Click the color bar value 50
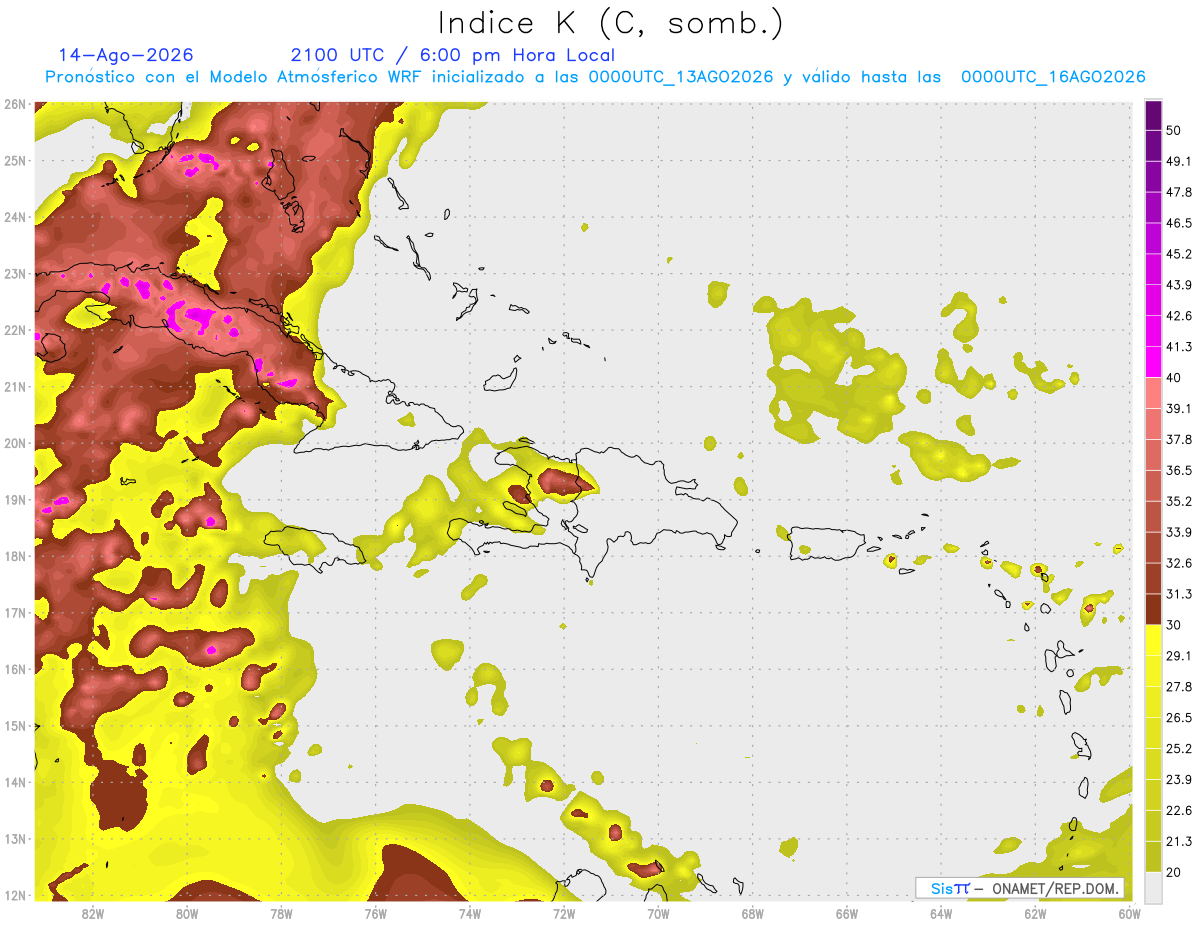The width and height of the screenshot is (1200, 927). 1174,130
